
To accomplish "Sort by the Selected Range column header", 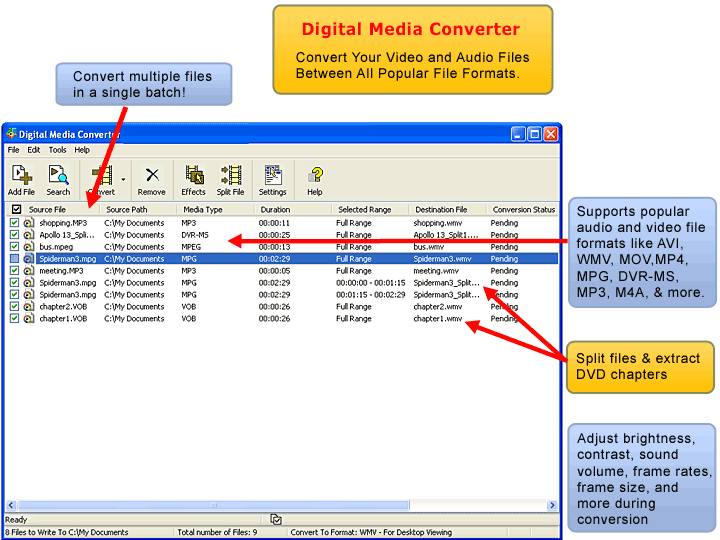I will click(x=365, y=209).
